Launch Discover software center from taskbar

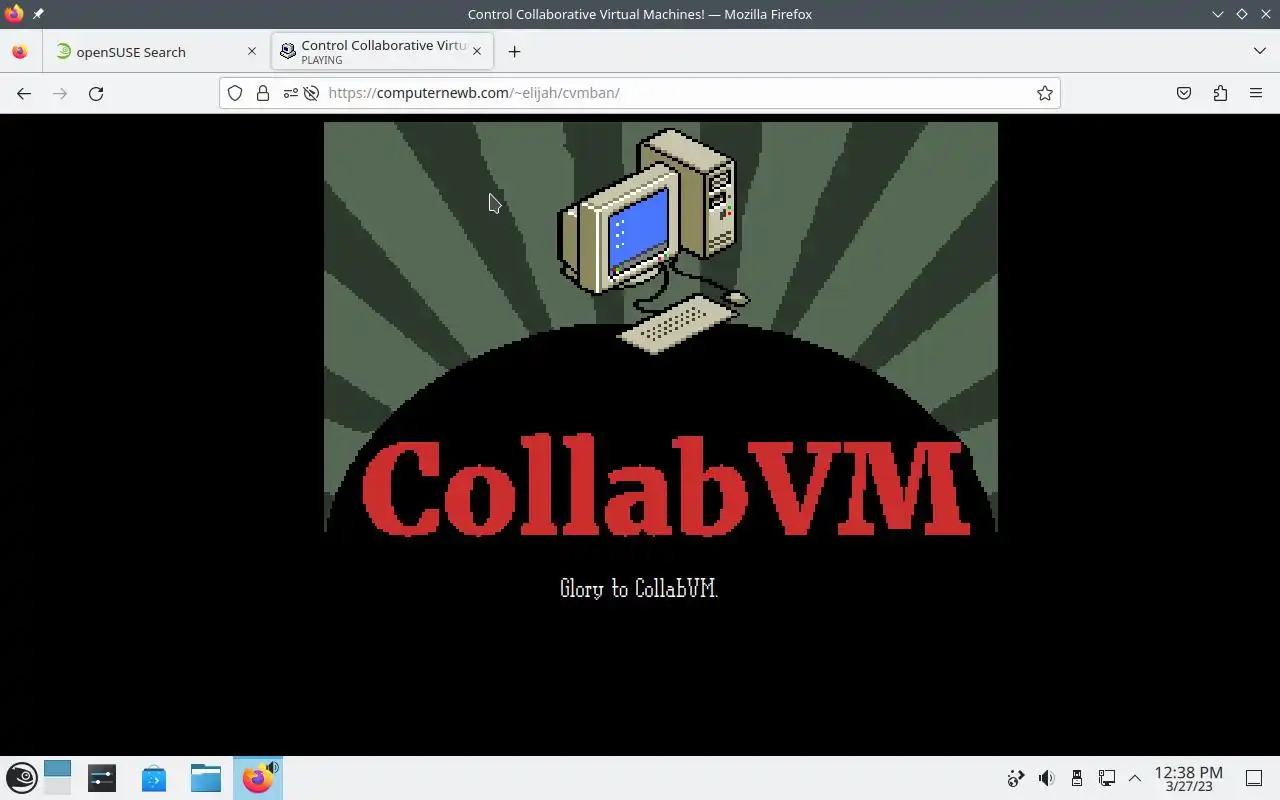(154, 778)
